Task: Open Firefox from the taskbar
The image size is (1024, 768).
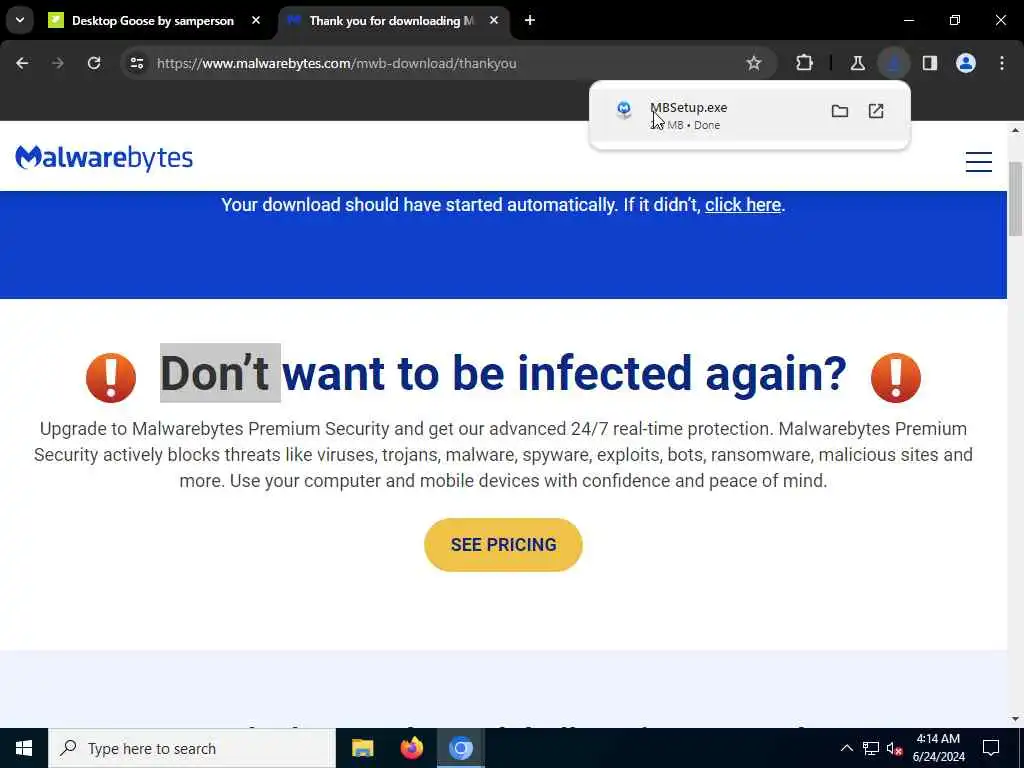Action: click(411, 748)
